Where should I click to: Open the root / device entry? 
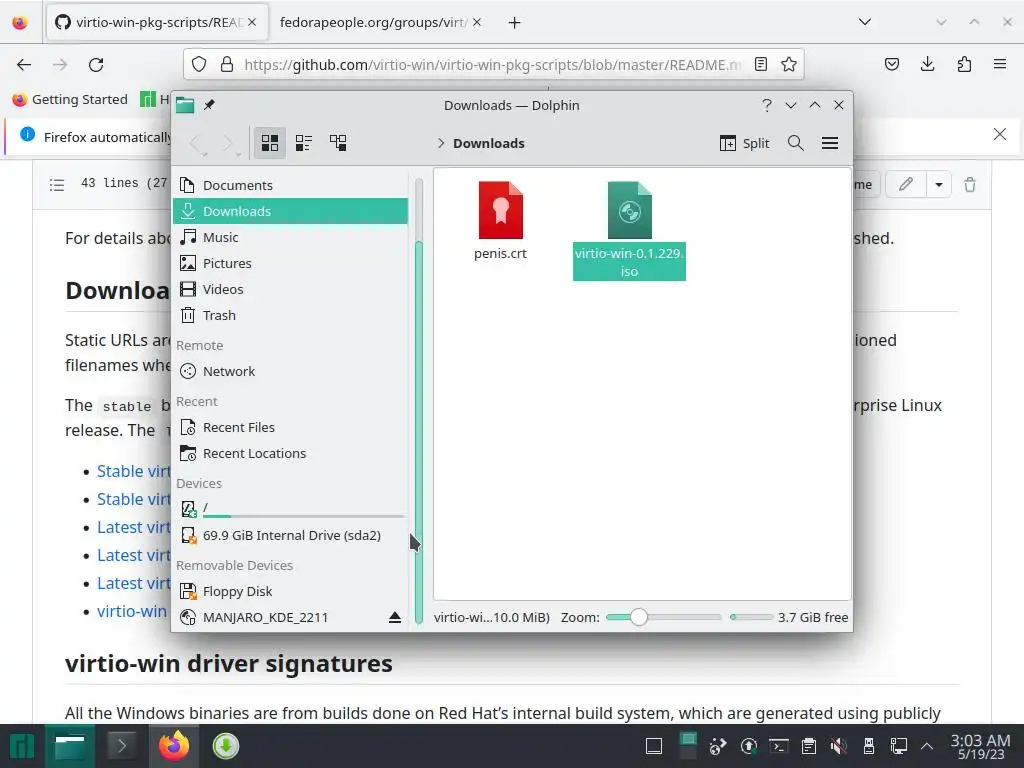tap(291, 509)
